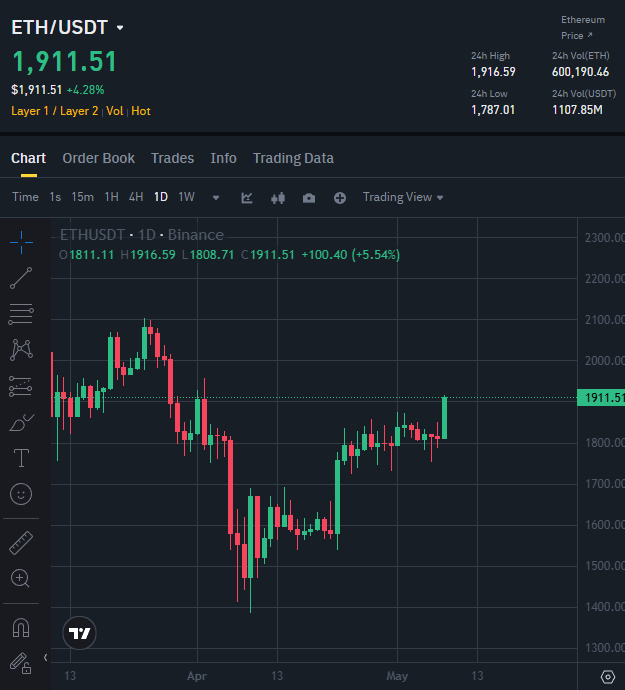This screenshot has height=690, width=625.
Task: Click the 24h Vol(ETH) value 600,190.46
Action: [581, 72]
